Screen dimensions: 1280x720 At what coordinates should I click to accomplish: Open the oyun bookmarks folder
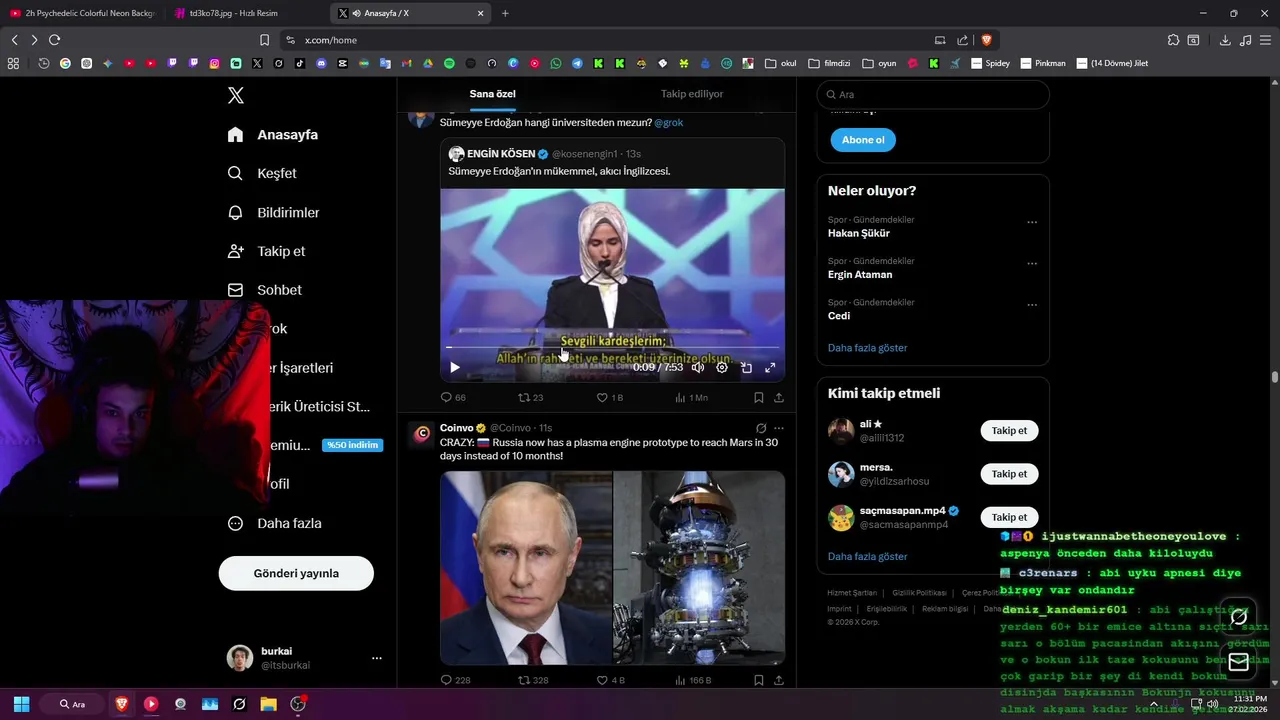879,63
